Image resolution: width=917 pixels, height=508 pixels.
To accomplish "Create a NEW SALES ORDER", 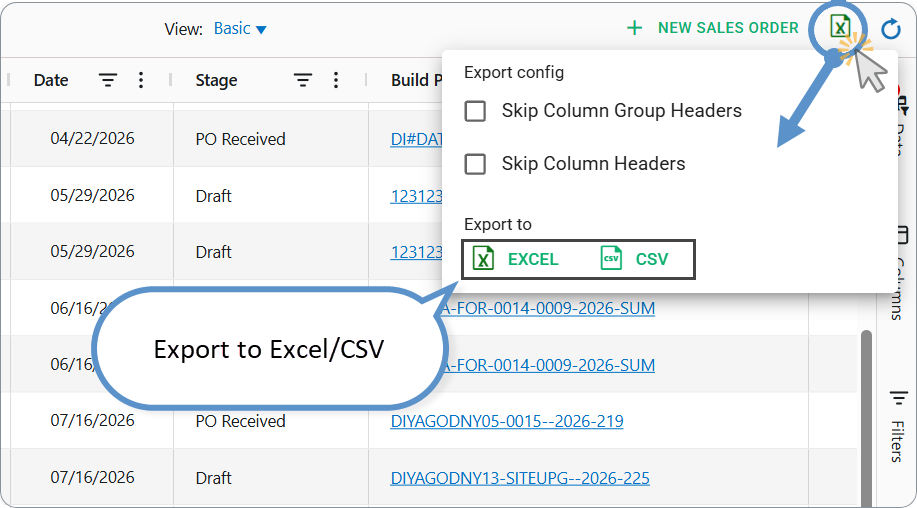I will pos(728,27).
